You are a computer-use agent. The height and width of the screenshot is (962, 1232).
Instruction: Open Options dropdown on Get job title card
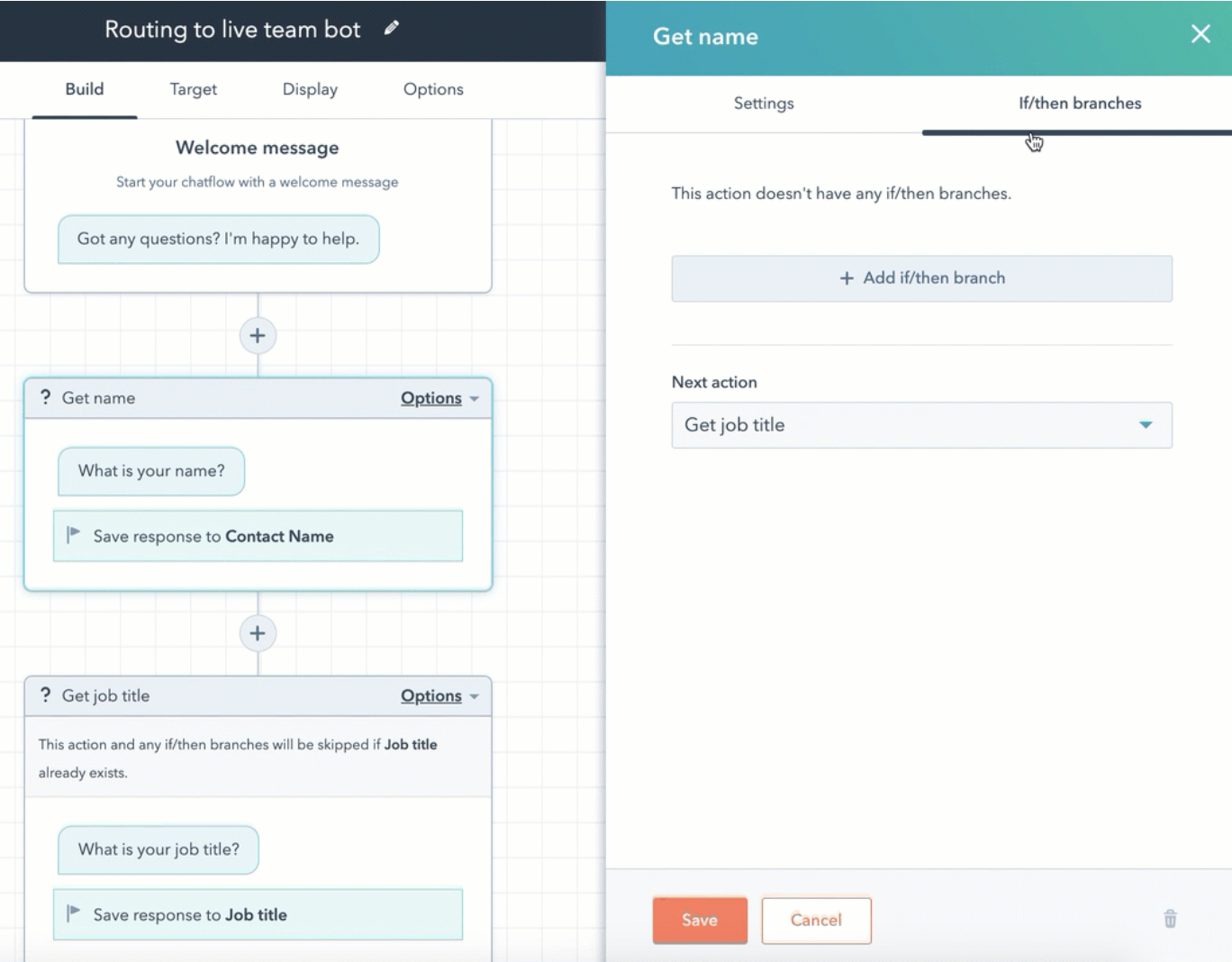point(439,696)
